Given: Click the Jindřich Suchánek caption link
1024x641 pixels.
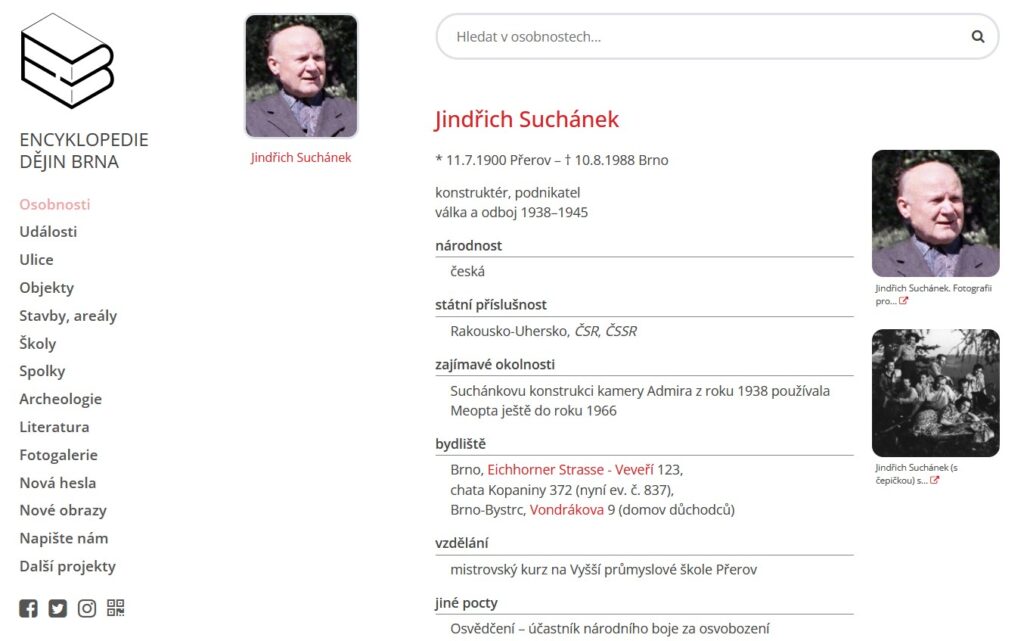Looking at the screenshot, I should pyautogui.click(x=301, y=158).
